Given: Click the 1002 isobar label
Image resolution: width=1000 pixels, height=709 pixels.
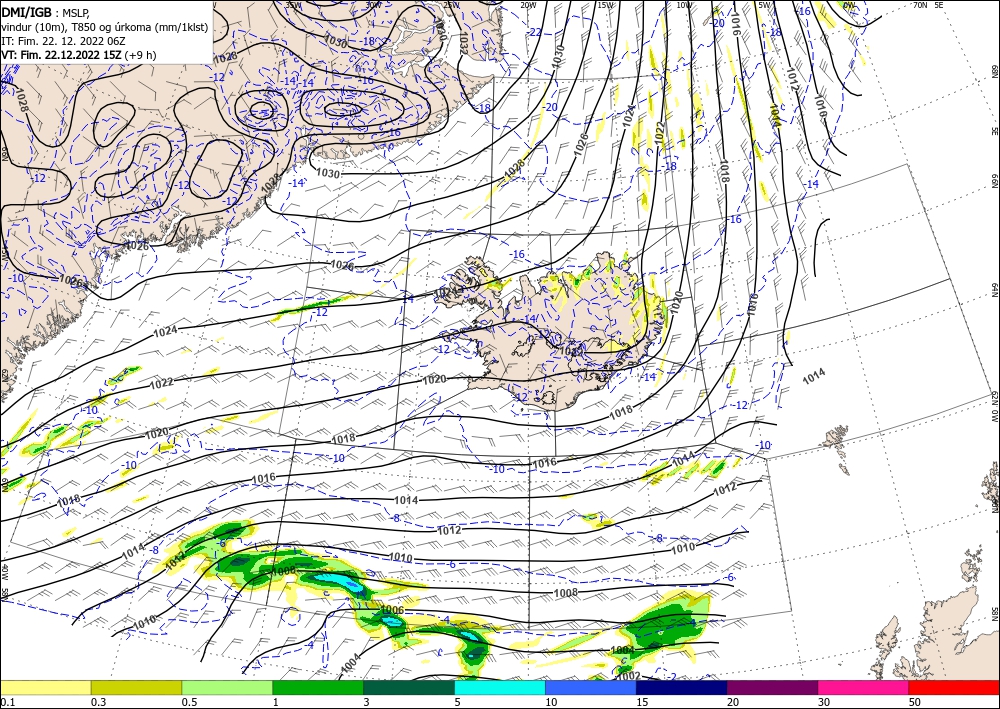Looking at the screenshot, I should 629,675.
